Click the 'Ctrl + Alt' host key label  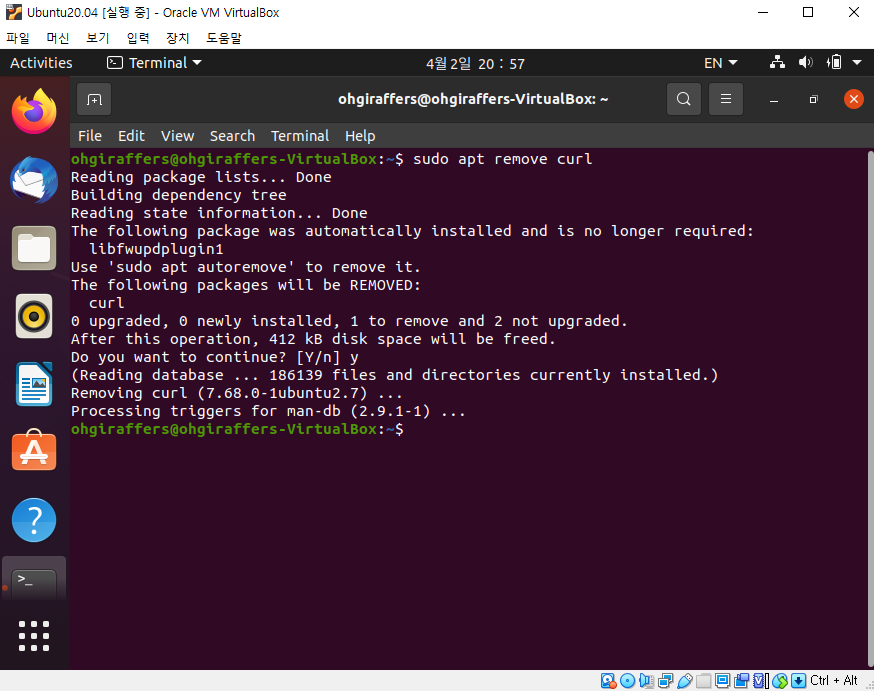click(x=833, y=680)
